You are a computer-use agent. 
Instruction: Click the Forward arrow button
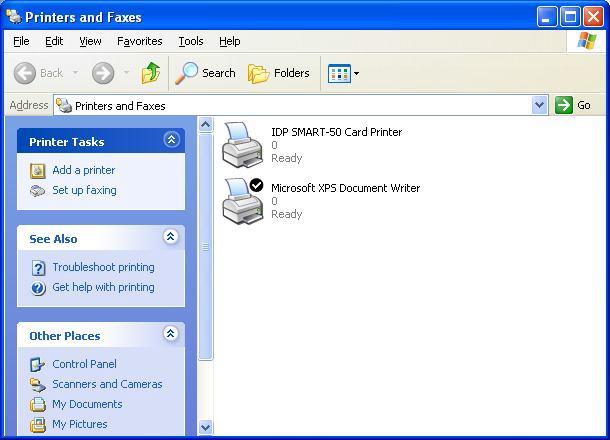click(103, 73)
